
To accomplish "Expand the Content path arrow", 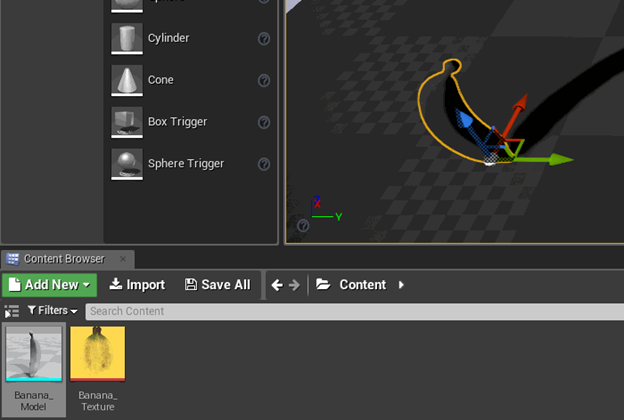I will (x=401, y=285).
